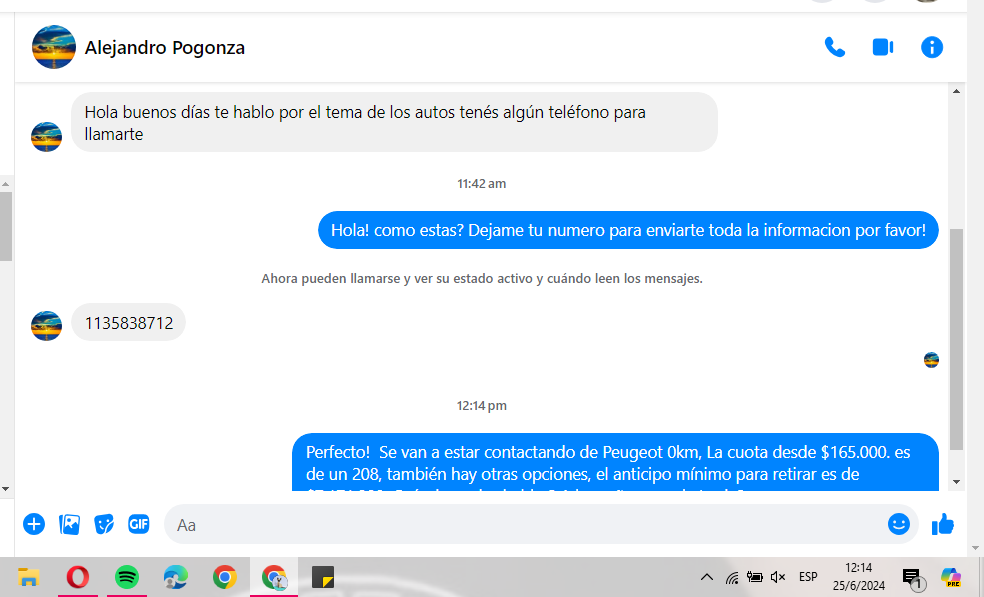Open Spotify from the taskbar
Screen dimensions: 984x597
pos(126,577)
